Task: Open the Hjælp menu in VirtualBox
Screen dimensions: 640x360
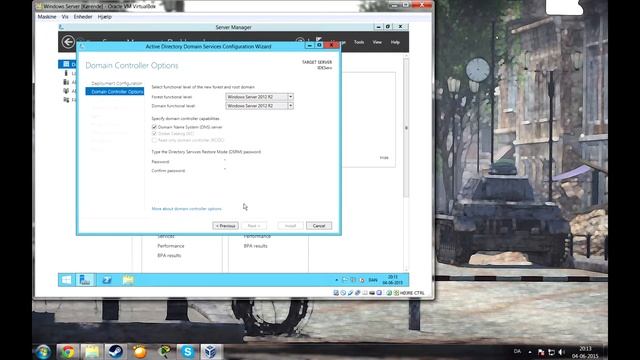Action: pos(104,17)
